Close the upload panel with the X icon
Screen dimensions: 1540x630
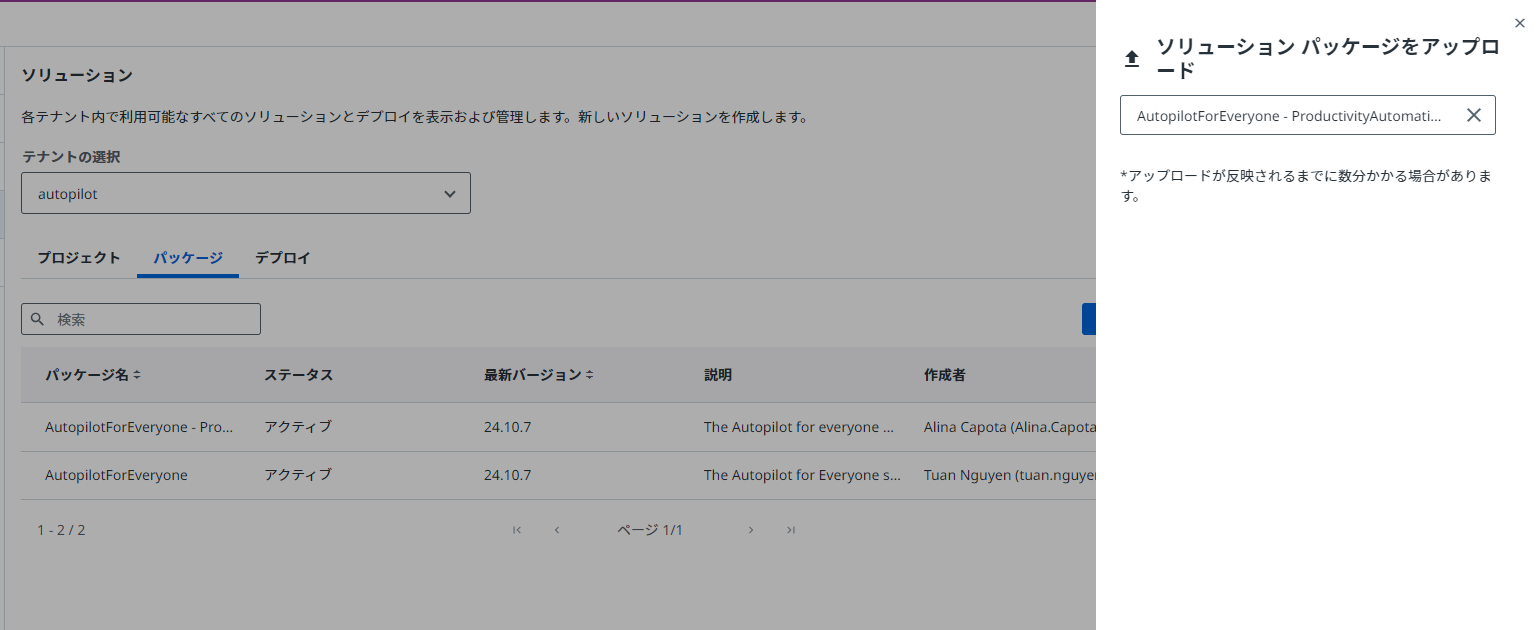tap(1520, 22)
